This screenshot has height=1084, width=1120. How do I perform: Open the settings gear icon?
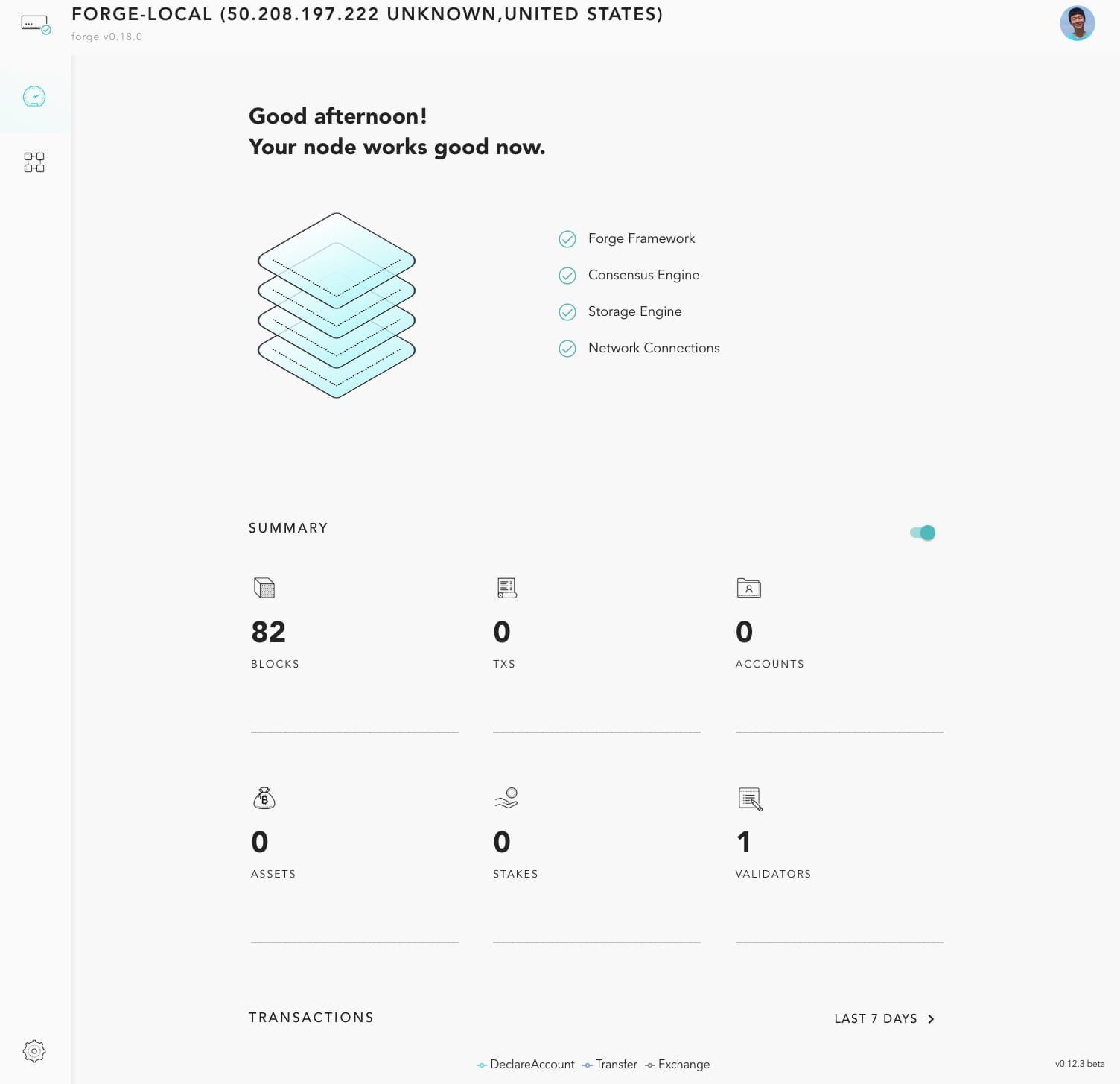coord(34,1051)
